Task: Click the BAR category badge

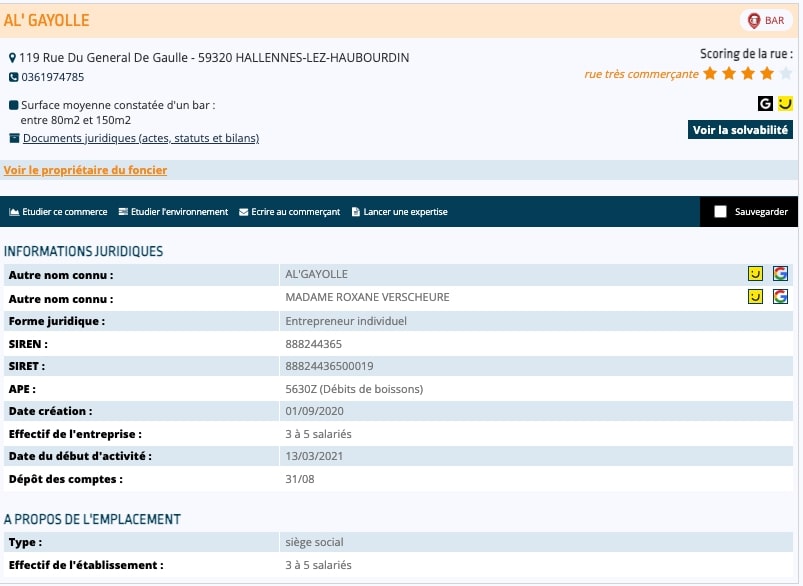Action: point(765,20)
